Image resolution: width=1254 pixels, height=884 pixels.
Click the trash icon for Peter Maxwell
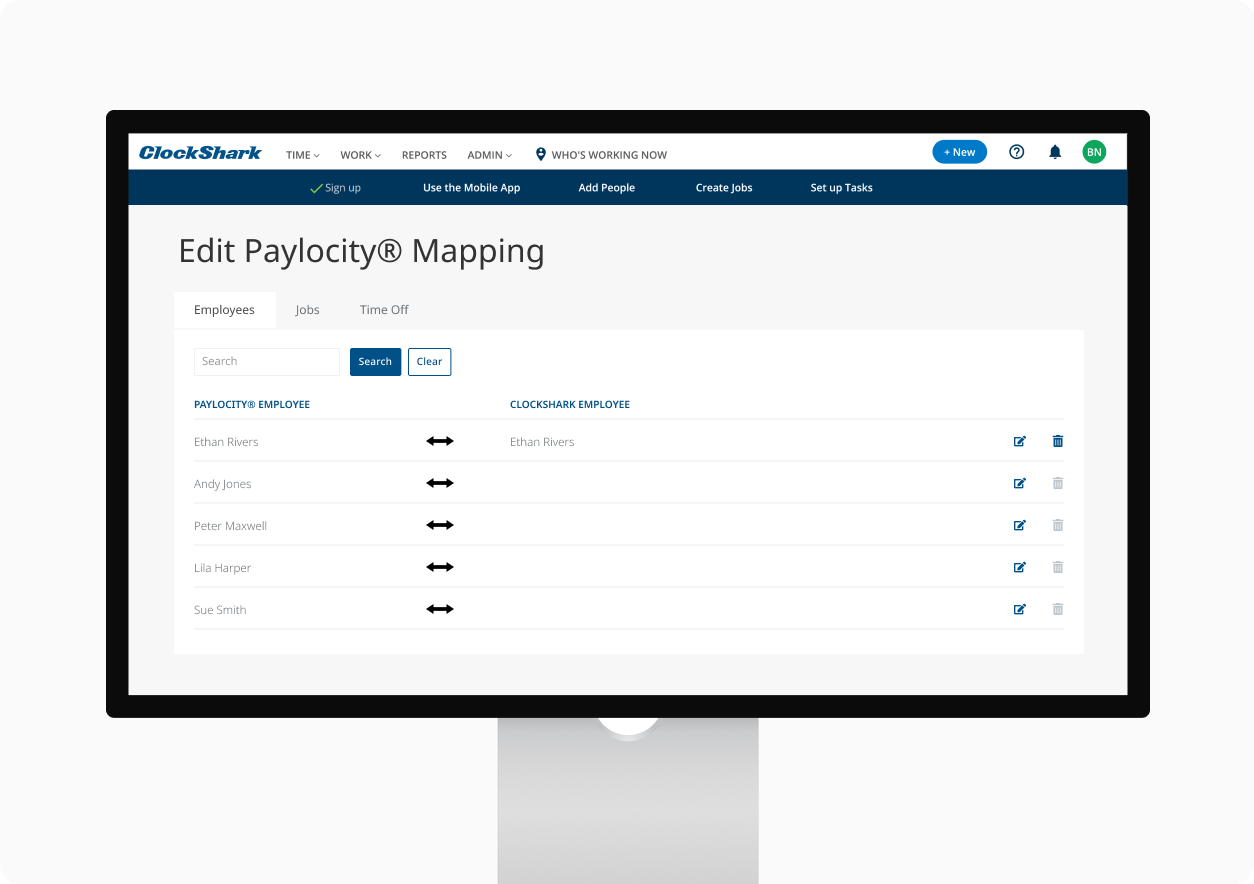click(1058, 525)
